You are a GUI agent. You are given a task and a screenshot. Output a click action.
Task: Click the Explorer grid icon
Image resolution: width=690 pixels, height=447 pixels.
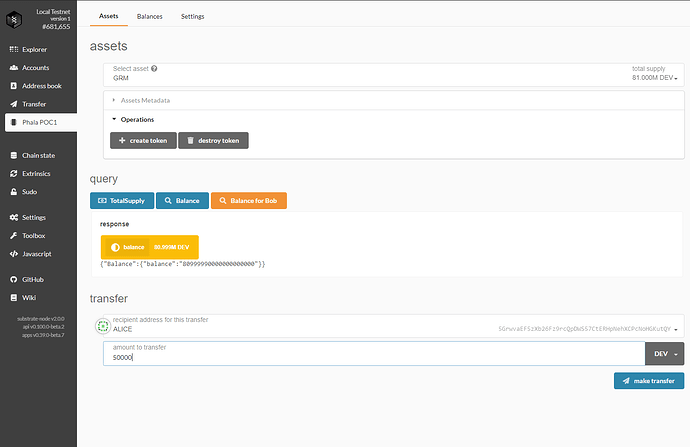click(x=14, y=49)
